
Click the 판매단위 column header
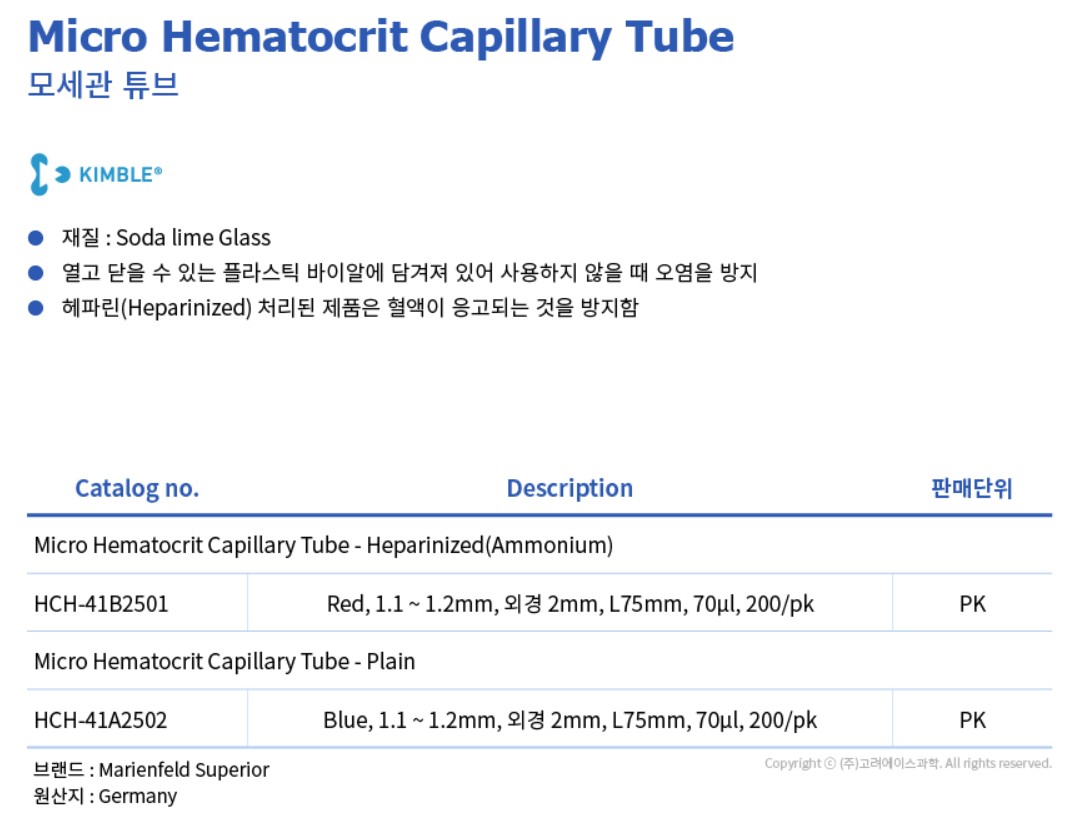972,488
